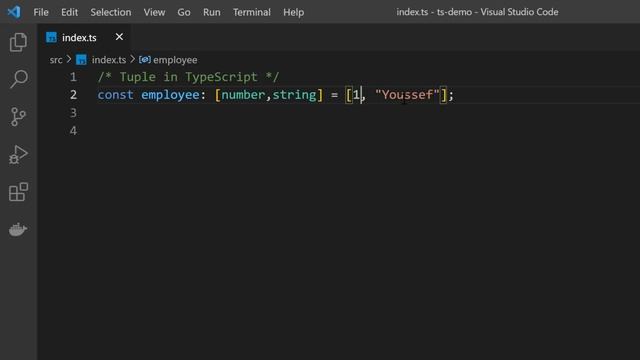Open the View menu
The image size is (640, 360).
(154, 12)
